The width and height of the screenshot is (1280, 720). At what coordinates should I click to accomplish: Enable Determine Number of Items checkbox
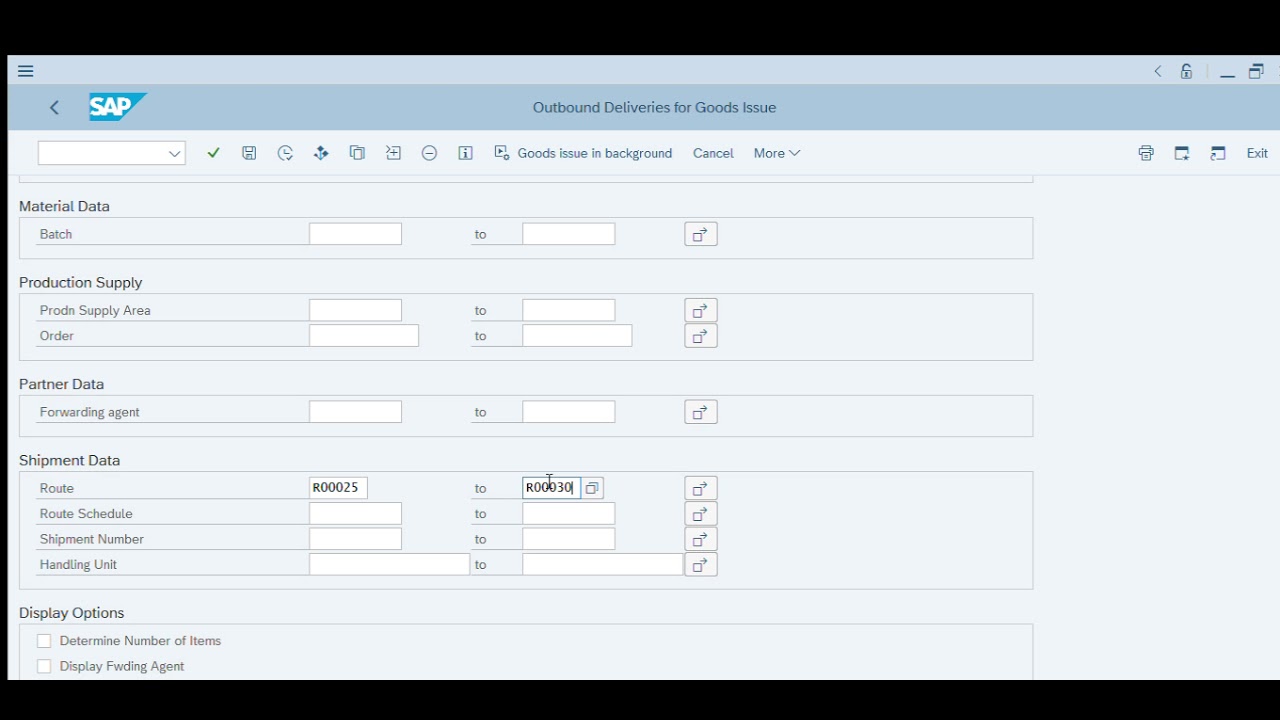(44, 641)
